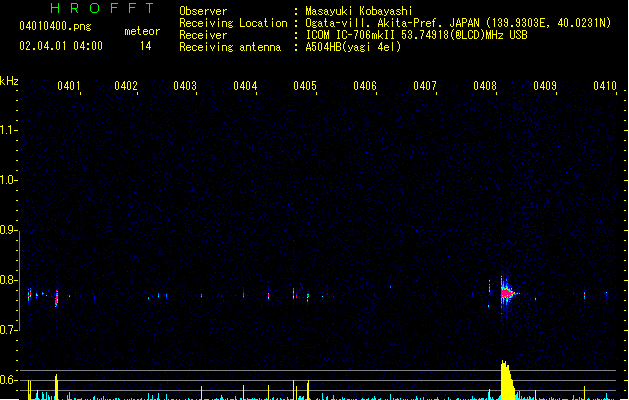This screenshot has height=400, width=629.
Task: Select the A504HB(yagi 4el) antenna text
Action: coord(353,47)
